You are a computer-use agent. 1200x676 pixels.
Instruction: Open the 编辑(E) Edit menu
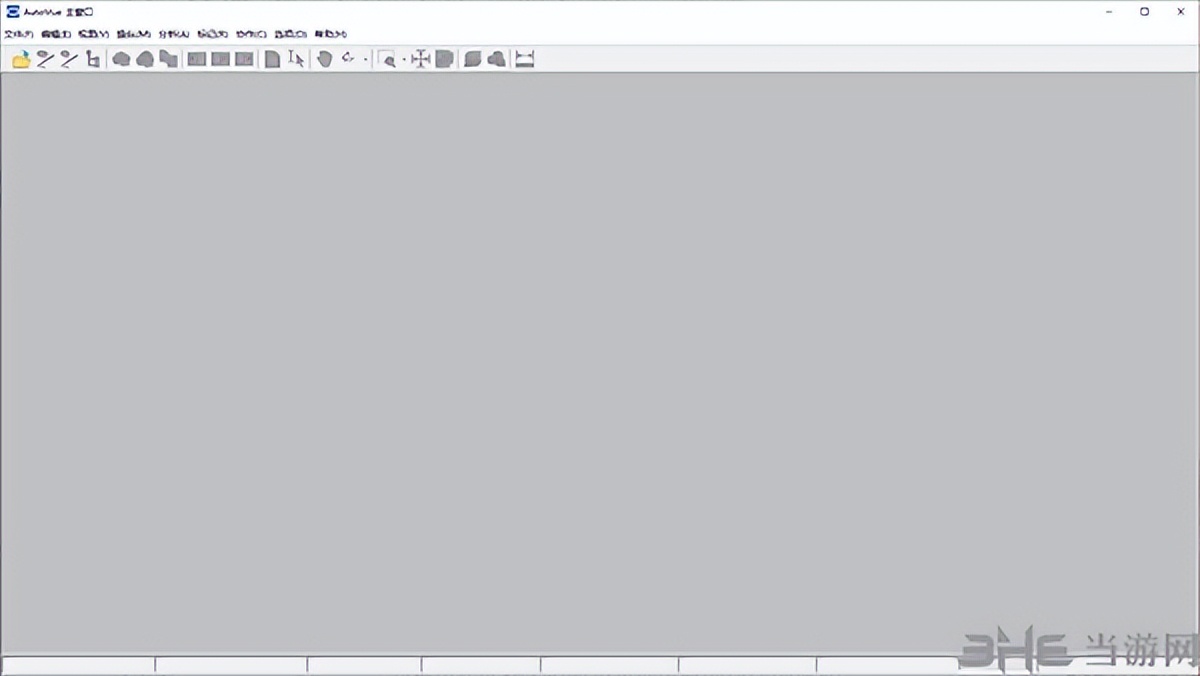pos(56,34)
